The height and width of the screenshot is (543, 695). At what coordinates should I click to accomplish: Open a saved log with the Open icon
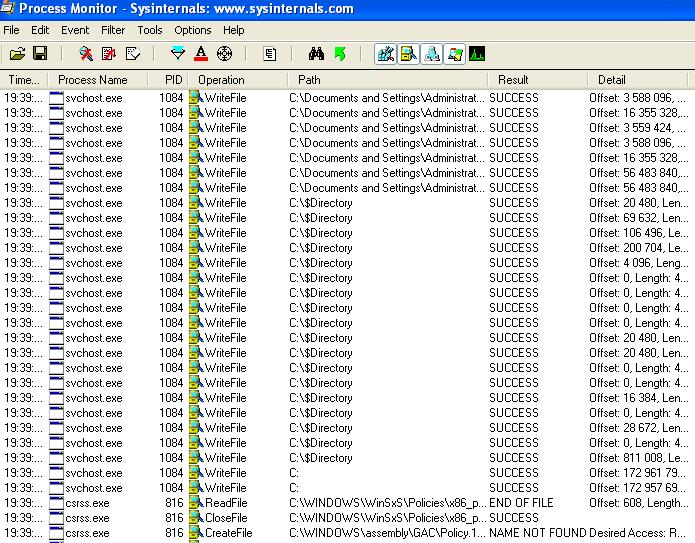[x=17, y=54]
